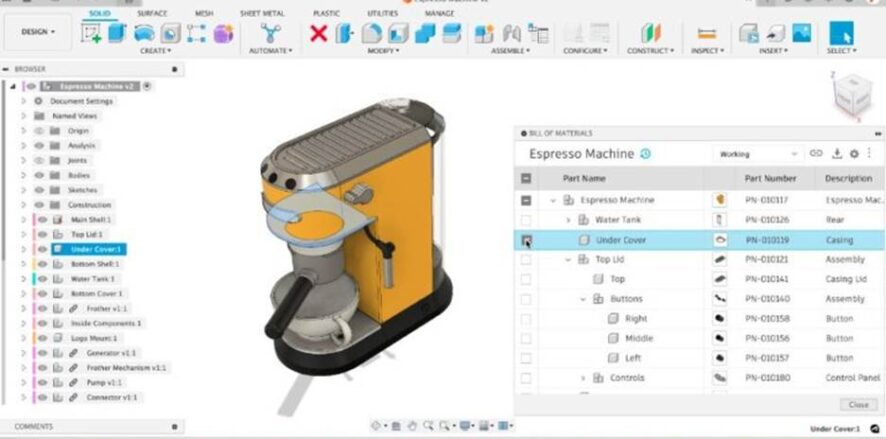The image size is (886, 439).
Task: Open the Working version dropdown
Action: coord(758,154)
